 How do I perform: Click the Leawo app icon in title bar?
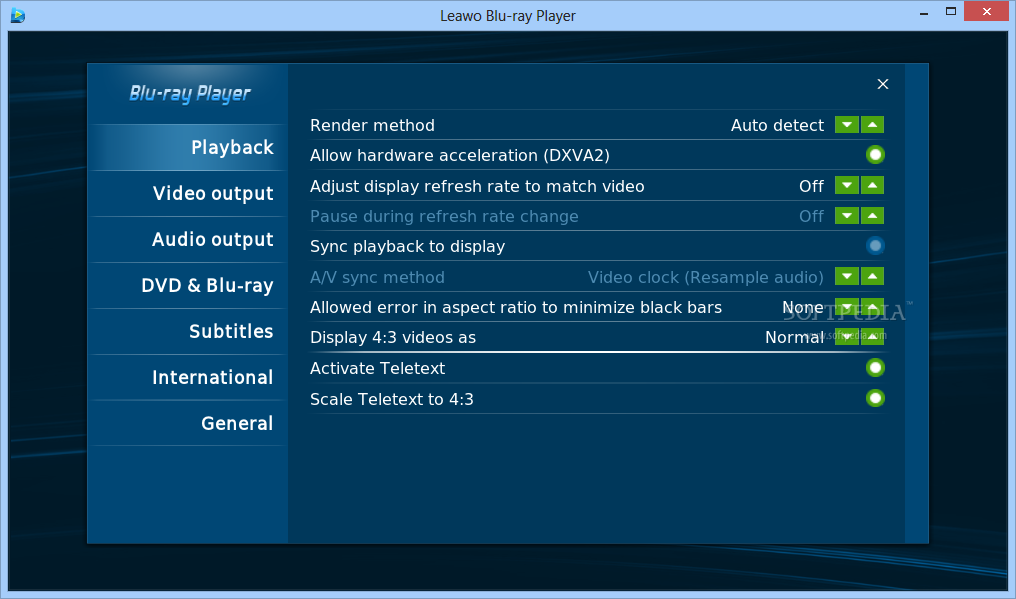click(x=17, y=15)
